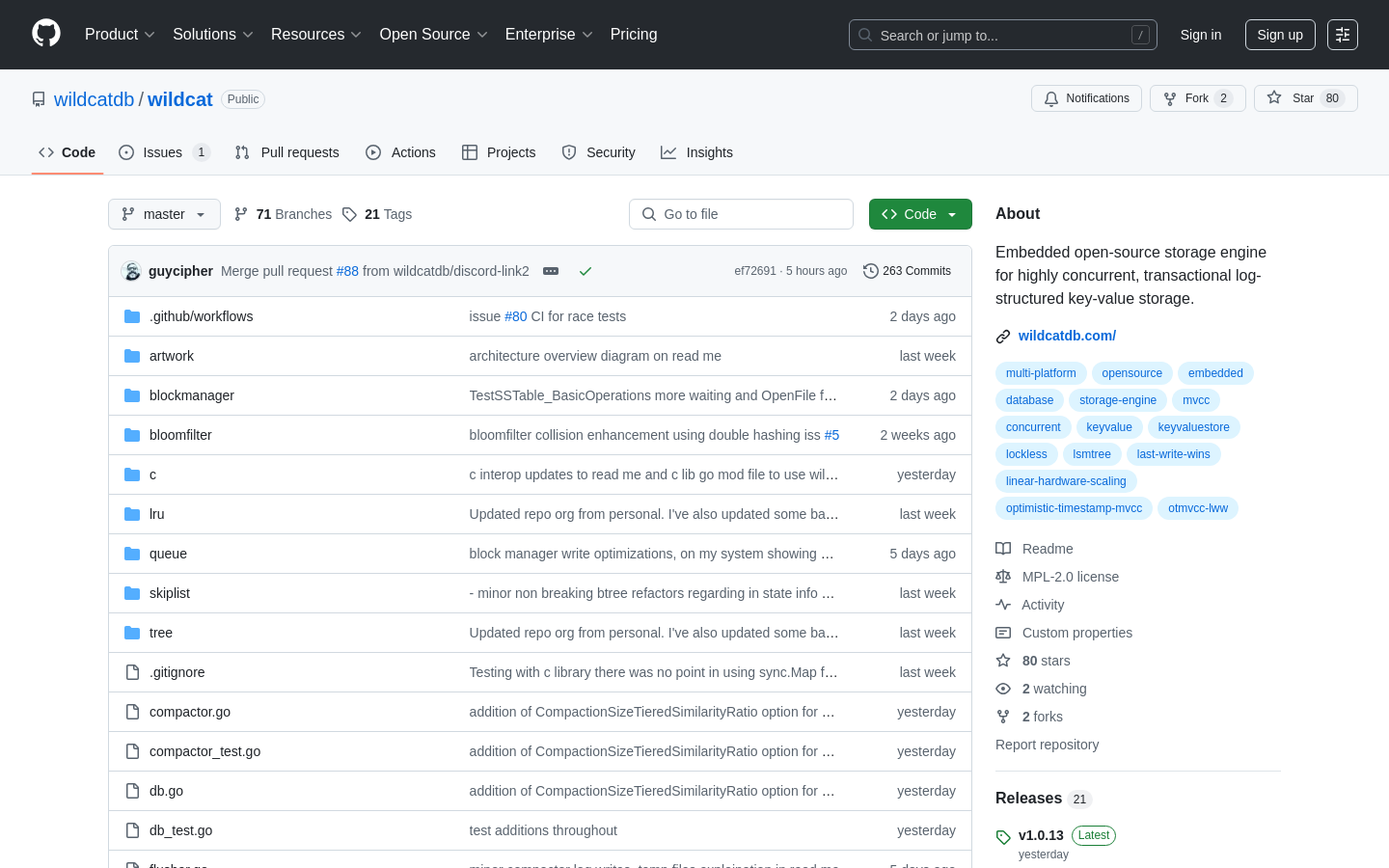This screenshot has height=868, width=1389.
Task: Click the Notifications bell button
Action: [1086, 98]
